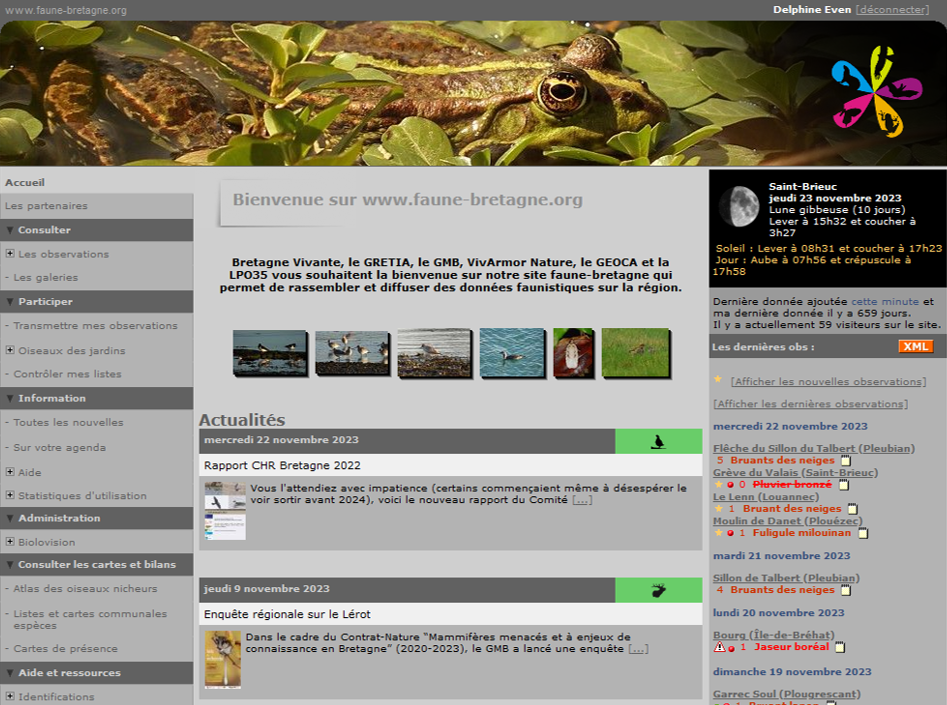The height and width of the screenshot is (705, 947).
Task: Collapse the Administration section
Action: click(x=10, y=518)
